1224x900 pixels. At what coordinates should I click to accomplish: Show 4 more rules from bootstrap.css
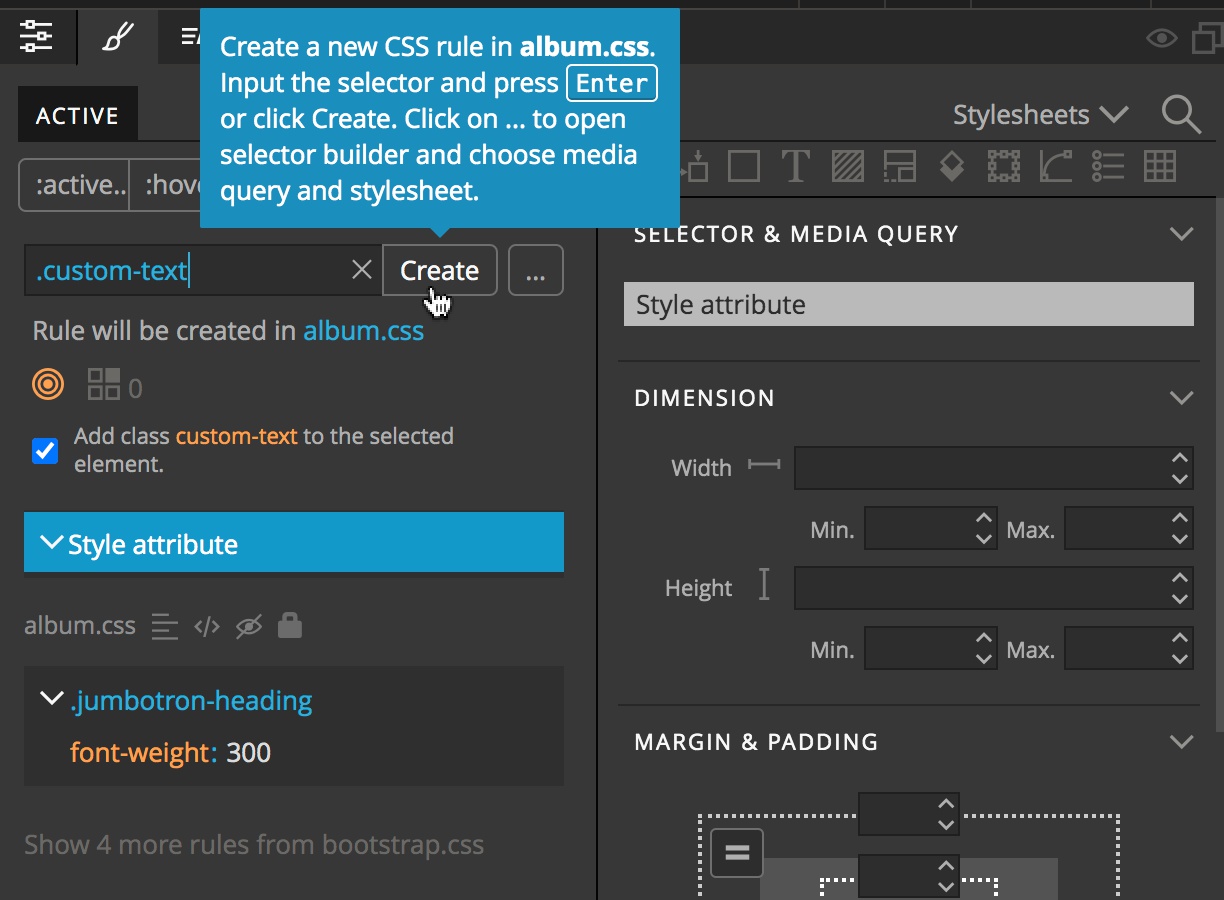coord(254,845)
